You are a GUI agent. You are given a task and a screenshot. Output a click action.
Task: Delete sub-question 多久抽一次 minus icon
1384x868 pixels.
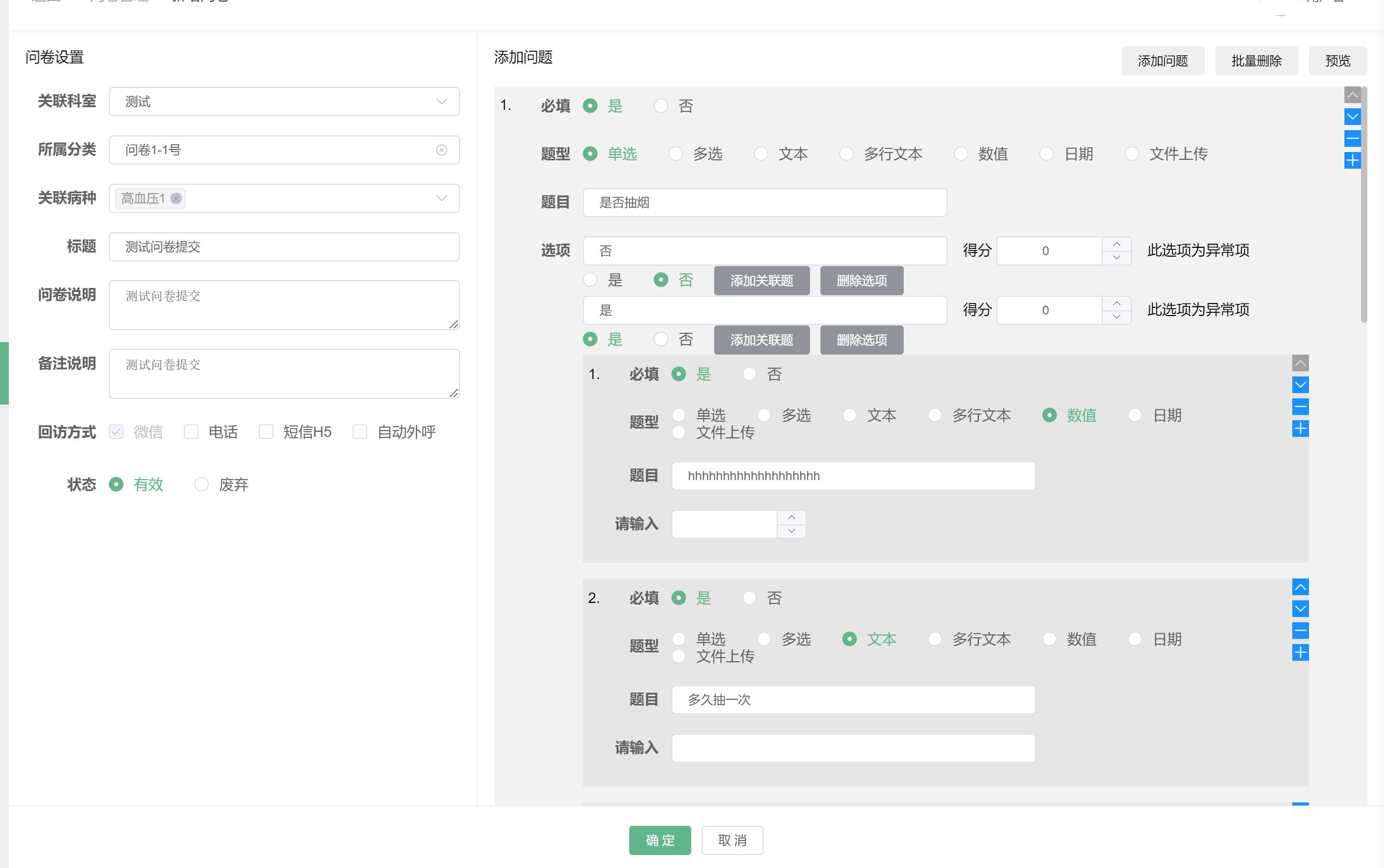click(1300, 631)
